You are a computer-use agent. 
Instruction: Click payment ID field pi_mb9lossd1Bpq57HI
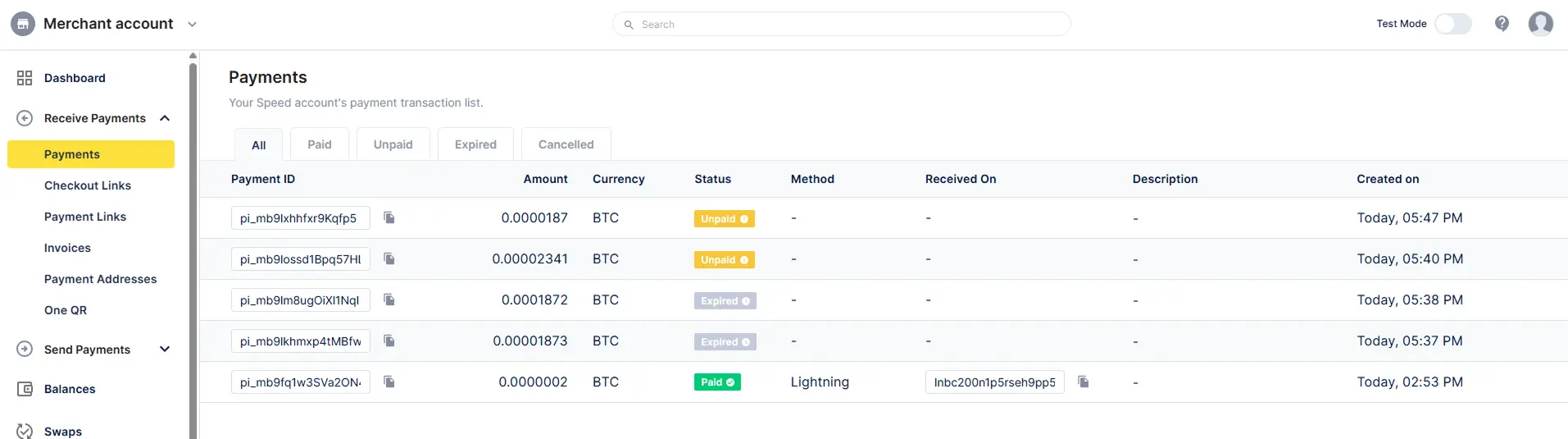[x=301, y=259]
